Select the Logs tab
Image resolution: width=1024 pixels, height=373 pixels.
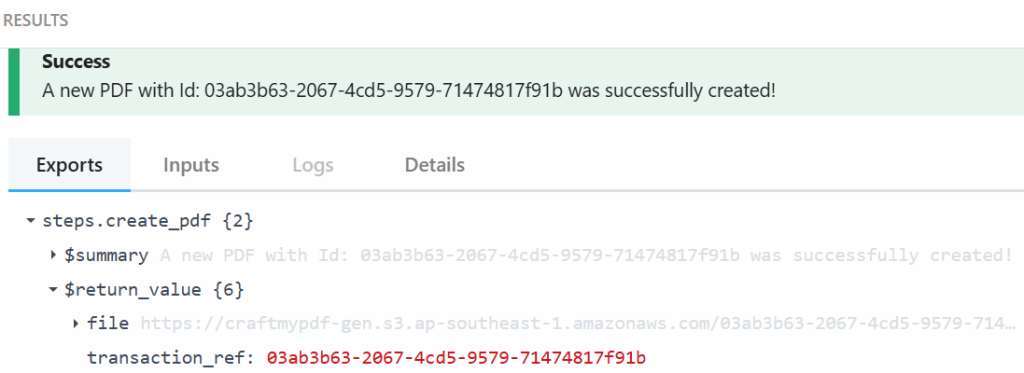pyautogui.click(x=313, y=165)
